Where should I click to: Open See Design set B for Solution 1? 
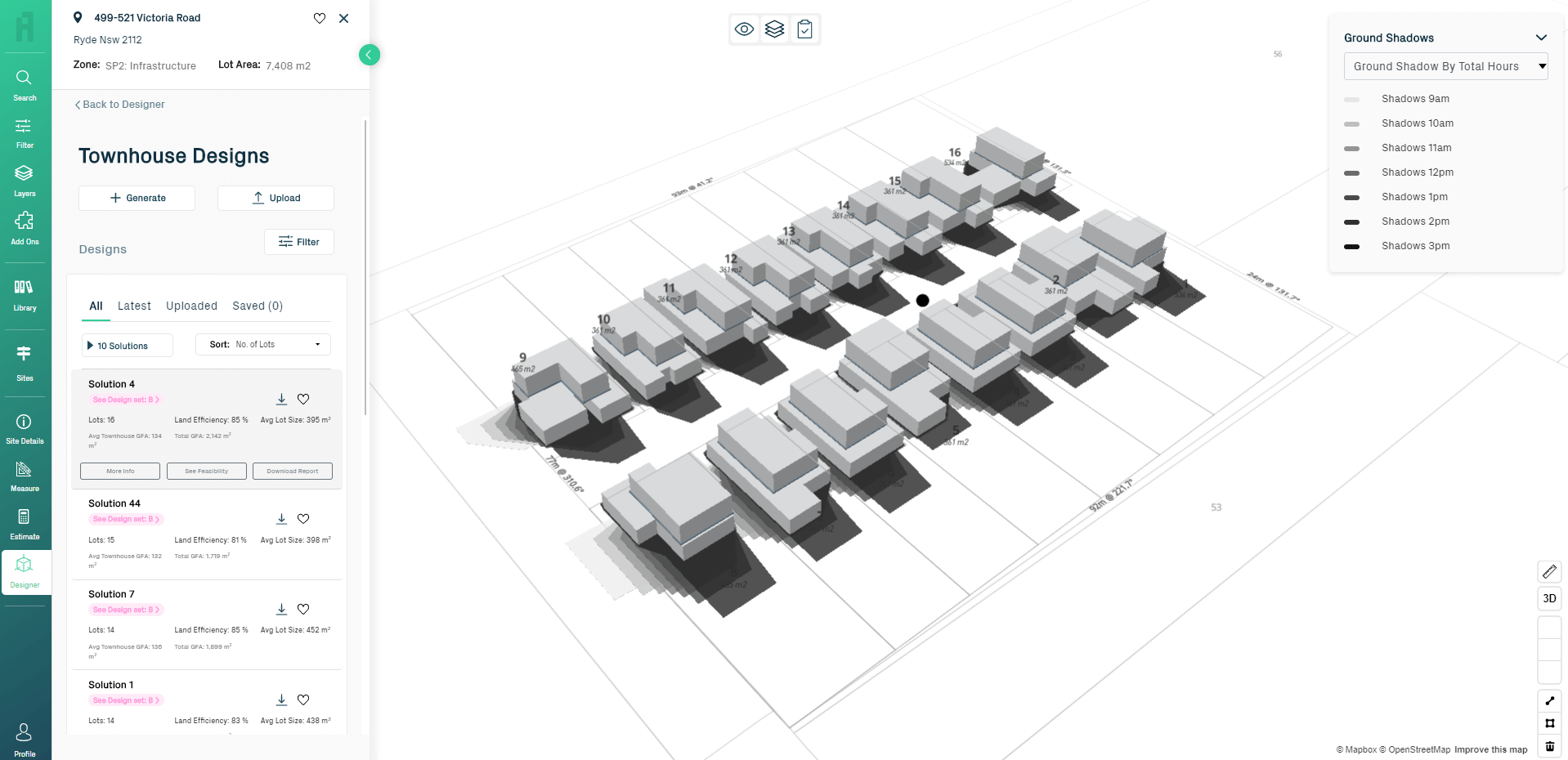(x=126, y=700)
